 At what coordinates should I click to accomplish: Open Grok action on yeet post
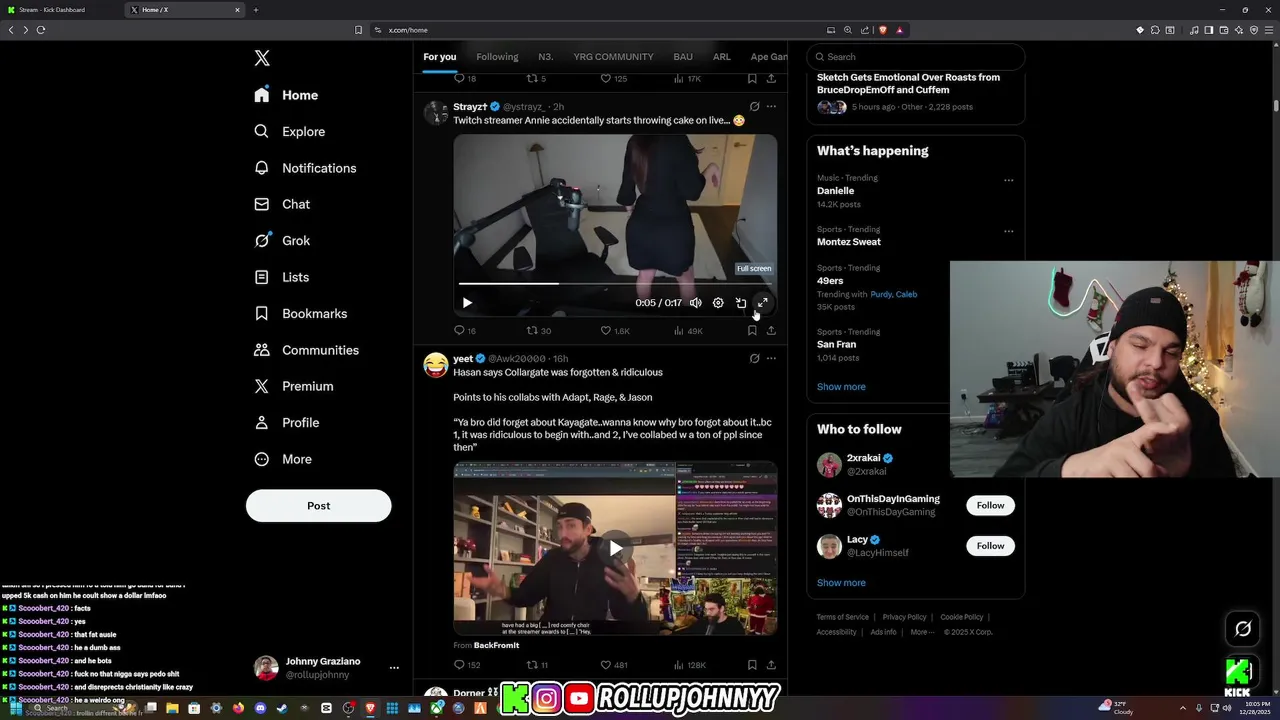[755, 358]
